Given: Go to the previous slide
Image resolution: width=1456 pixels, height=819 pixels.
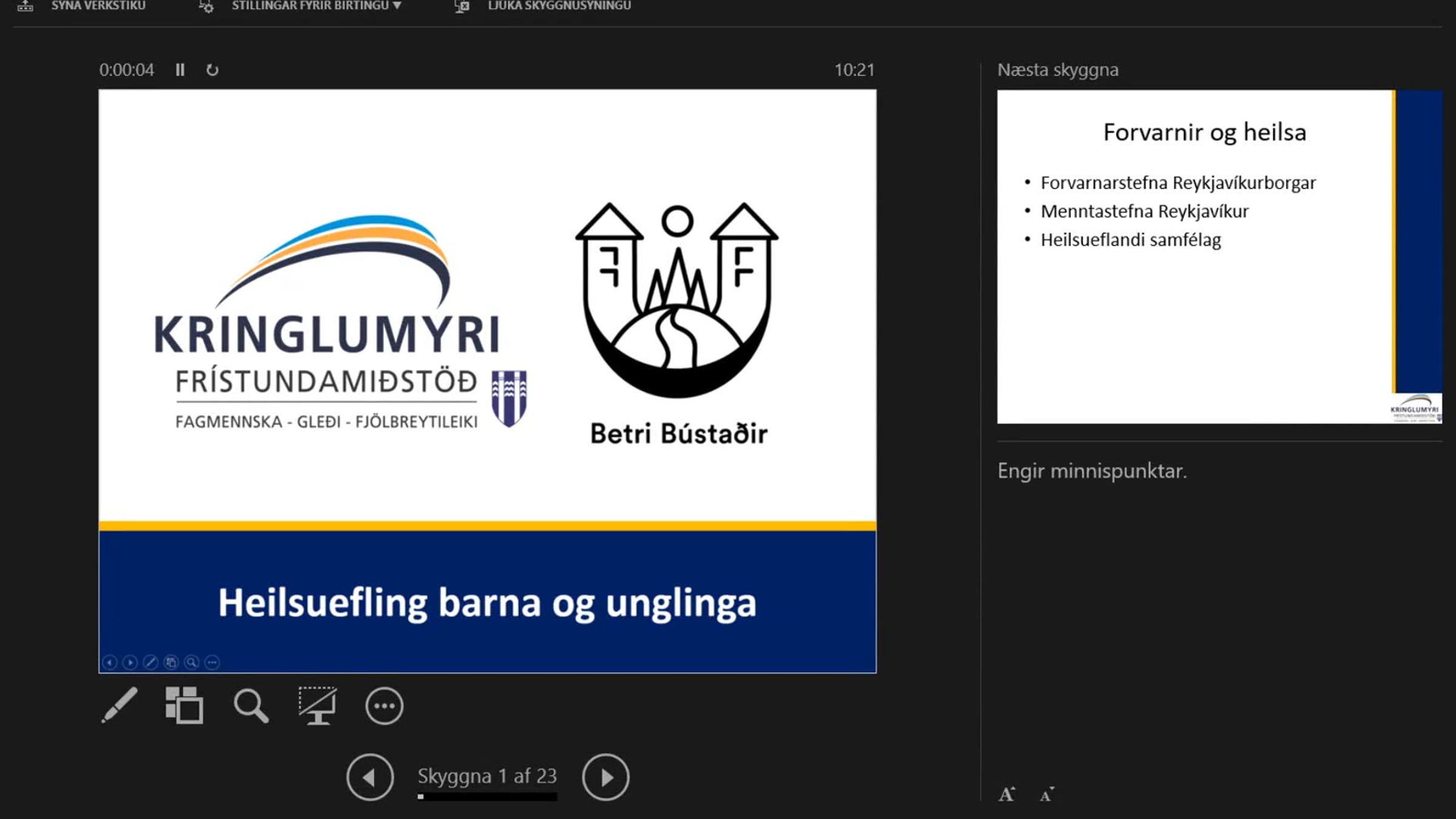Looking at the screenshot, I should pyautogui.click(x=370, y=777).
